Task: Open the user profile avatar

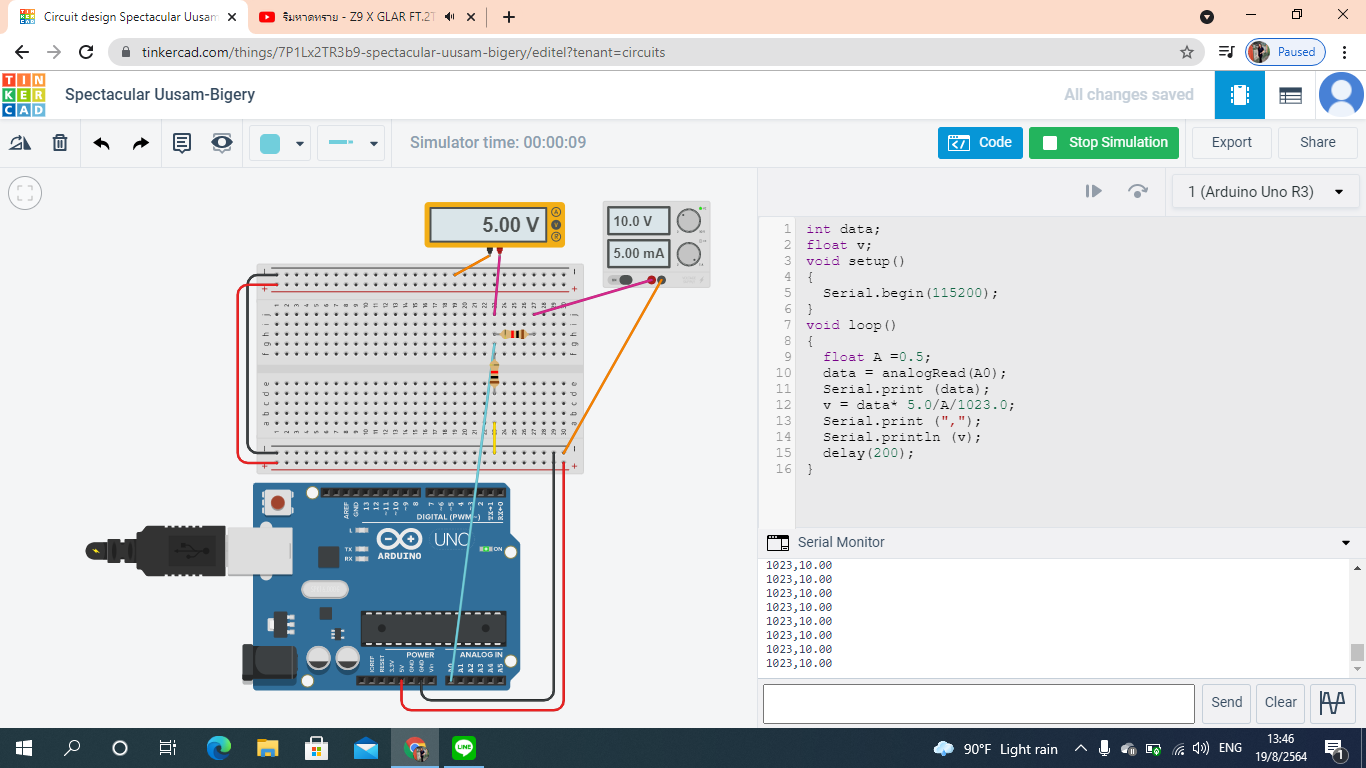Action: [x=1341, y=95]
